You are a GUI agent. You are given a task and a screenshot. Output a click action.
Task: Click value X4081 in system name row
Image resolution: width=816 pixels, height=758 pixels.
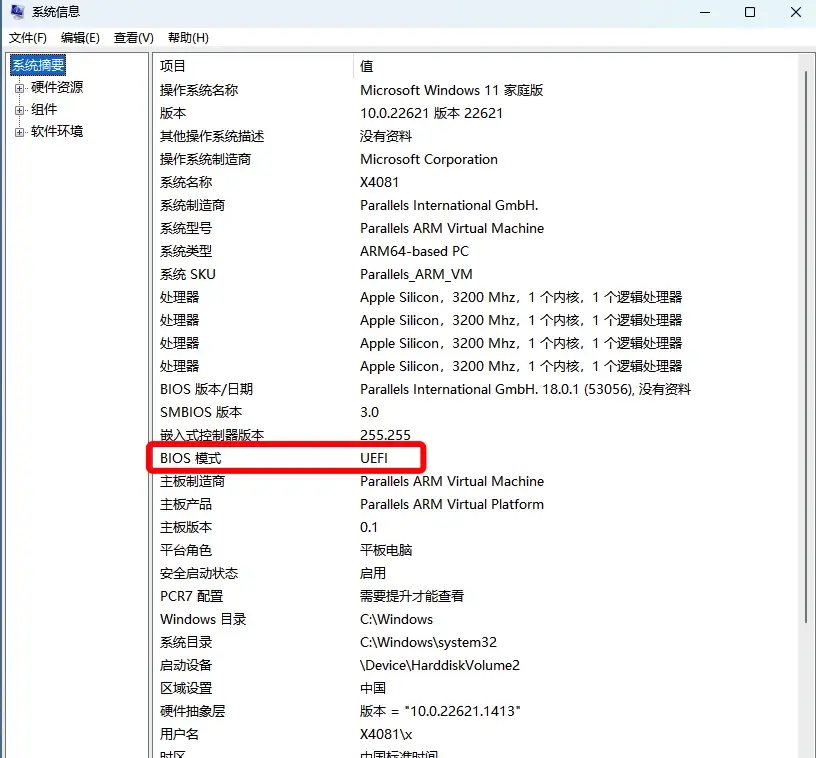pyautogui.click(x=379, y=182)
